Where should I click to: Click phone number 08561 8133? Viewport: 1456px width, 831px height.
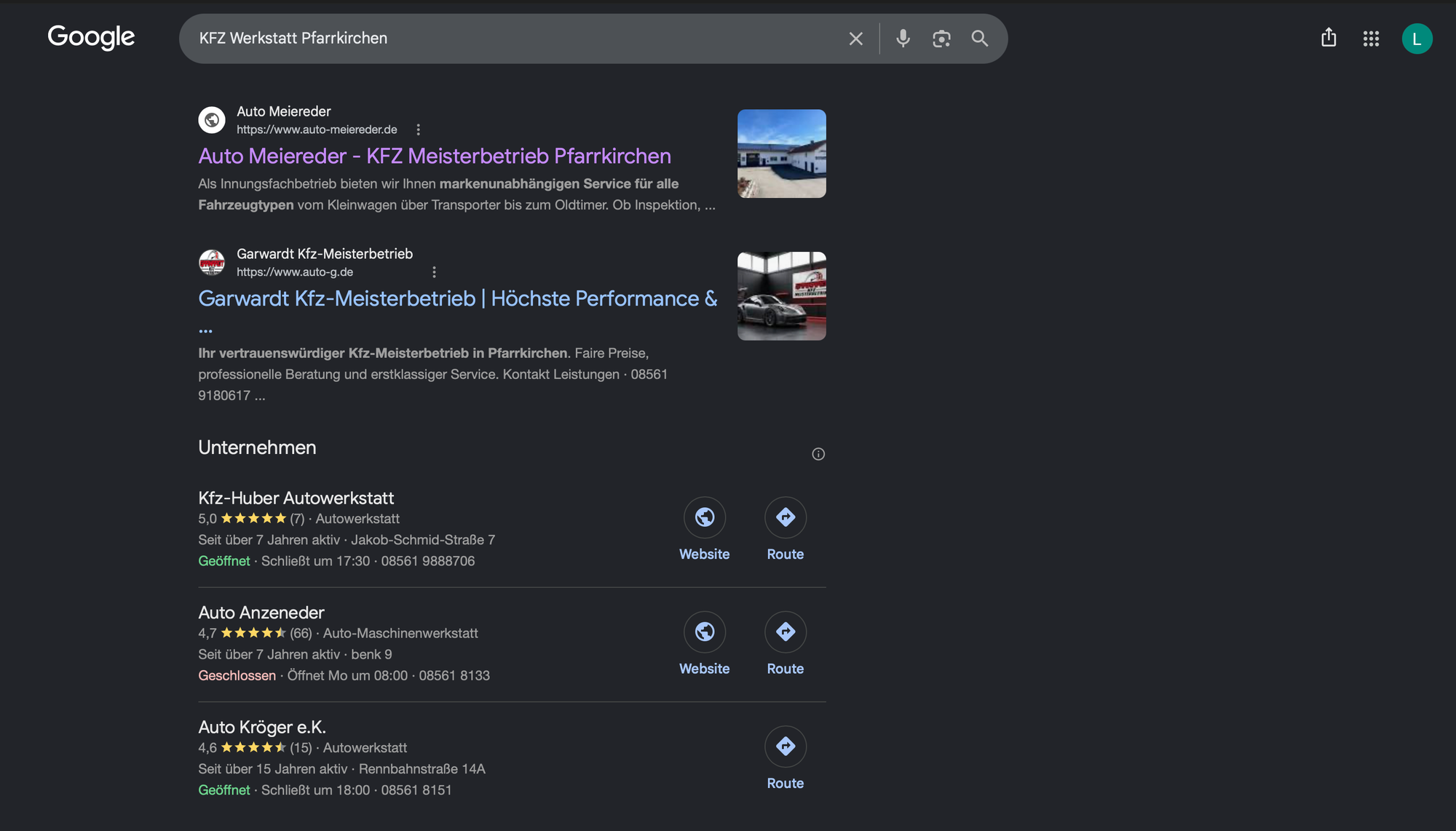[x=454, y=675]
